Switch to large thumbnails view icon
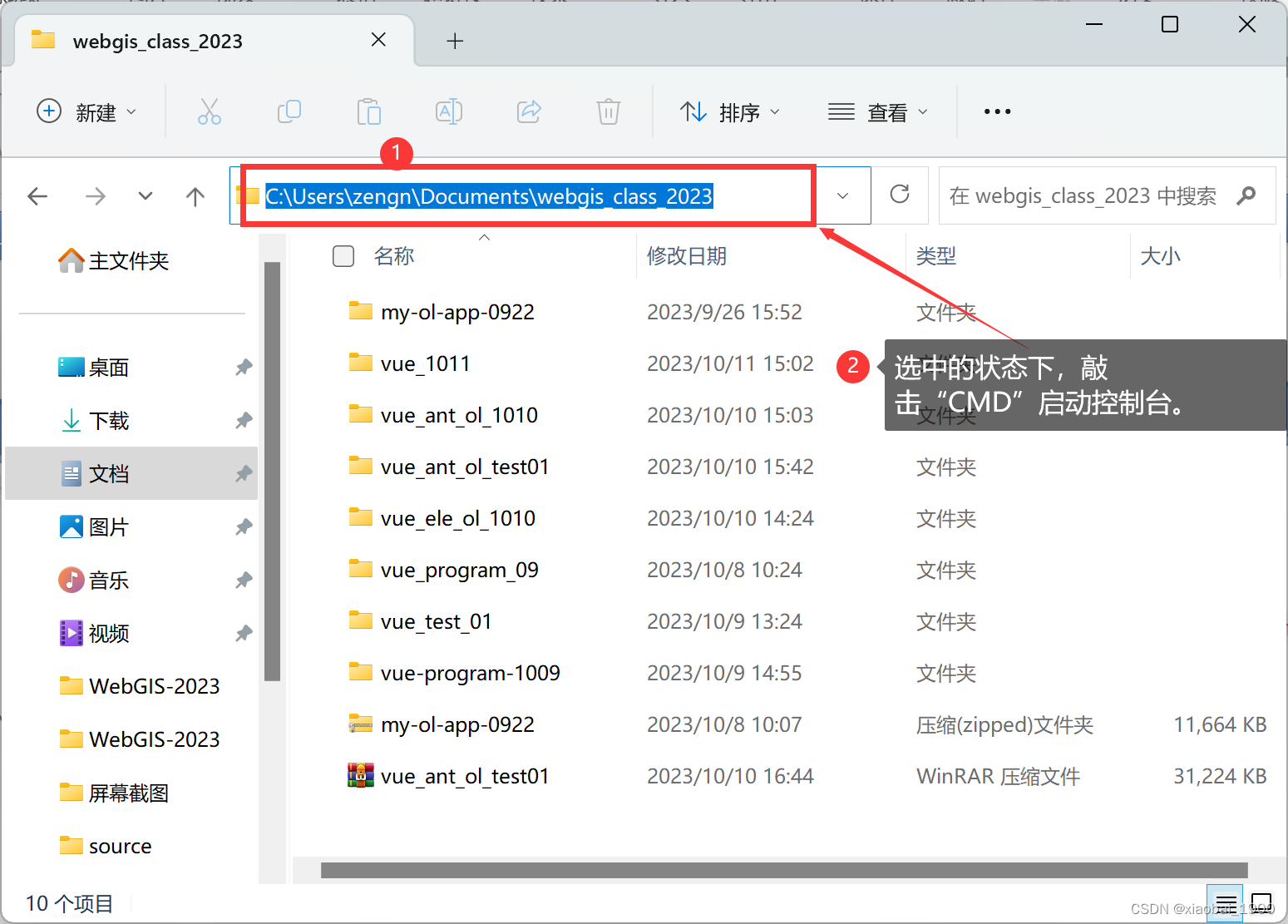The width and height of the screenshot is (1288, 924). 1261,905
